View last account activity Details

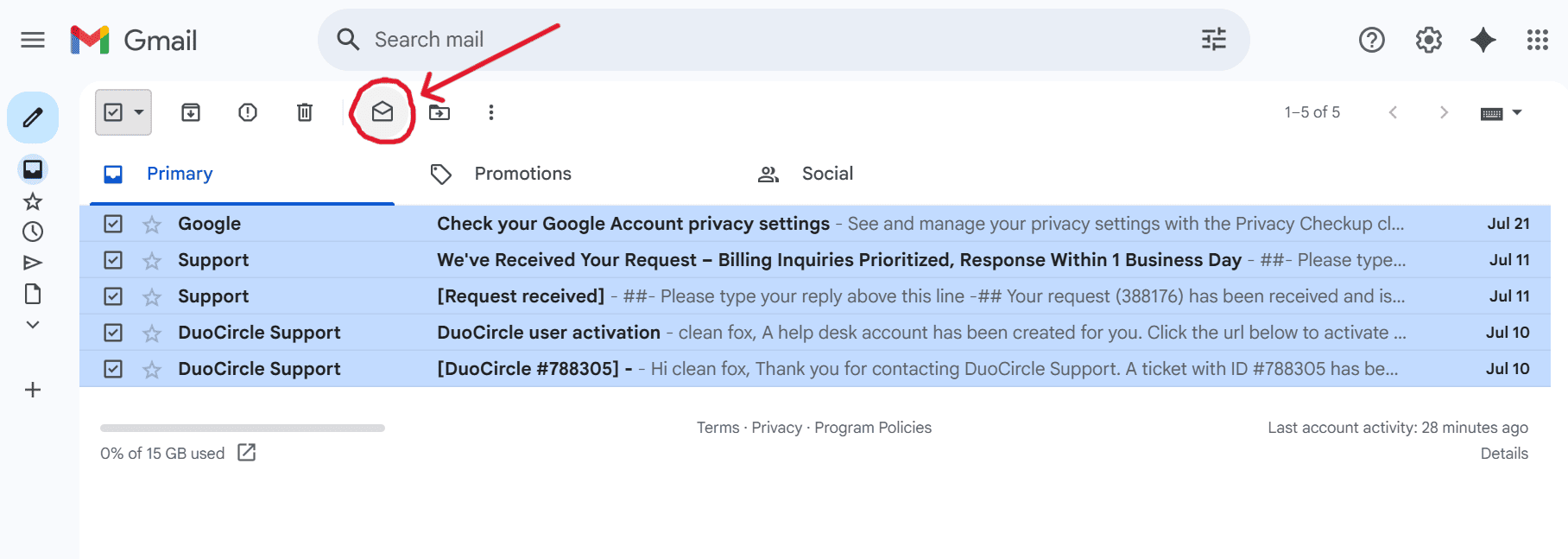click(x=1504, y=453)
